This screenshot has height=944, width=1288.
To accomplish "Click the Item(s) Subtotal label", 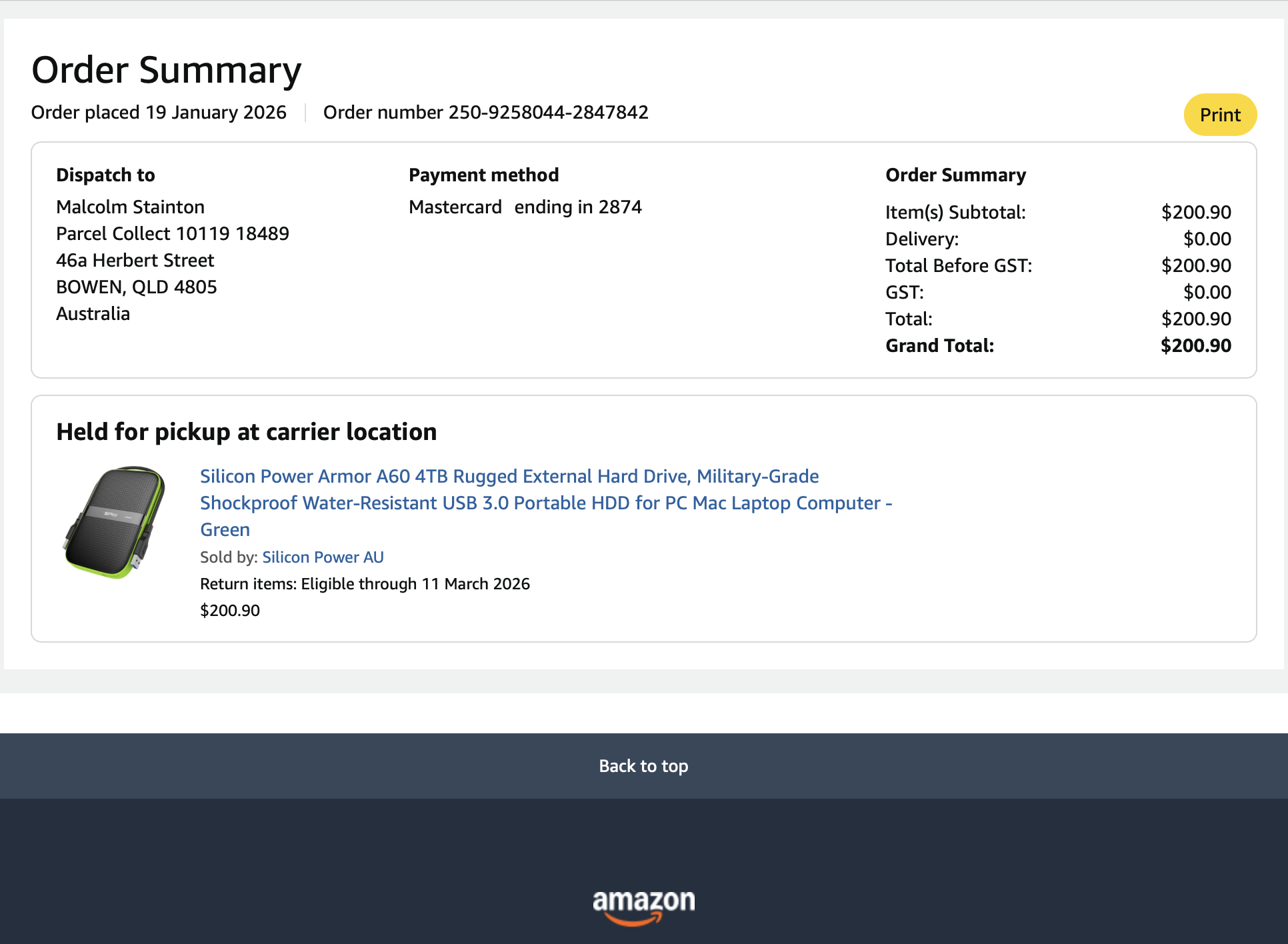I will [955, 212].
